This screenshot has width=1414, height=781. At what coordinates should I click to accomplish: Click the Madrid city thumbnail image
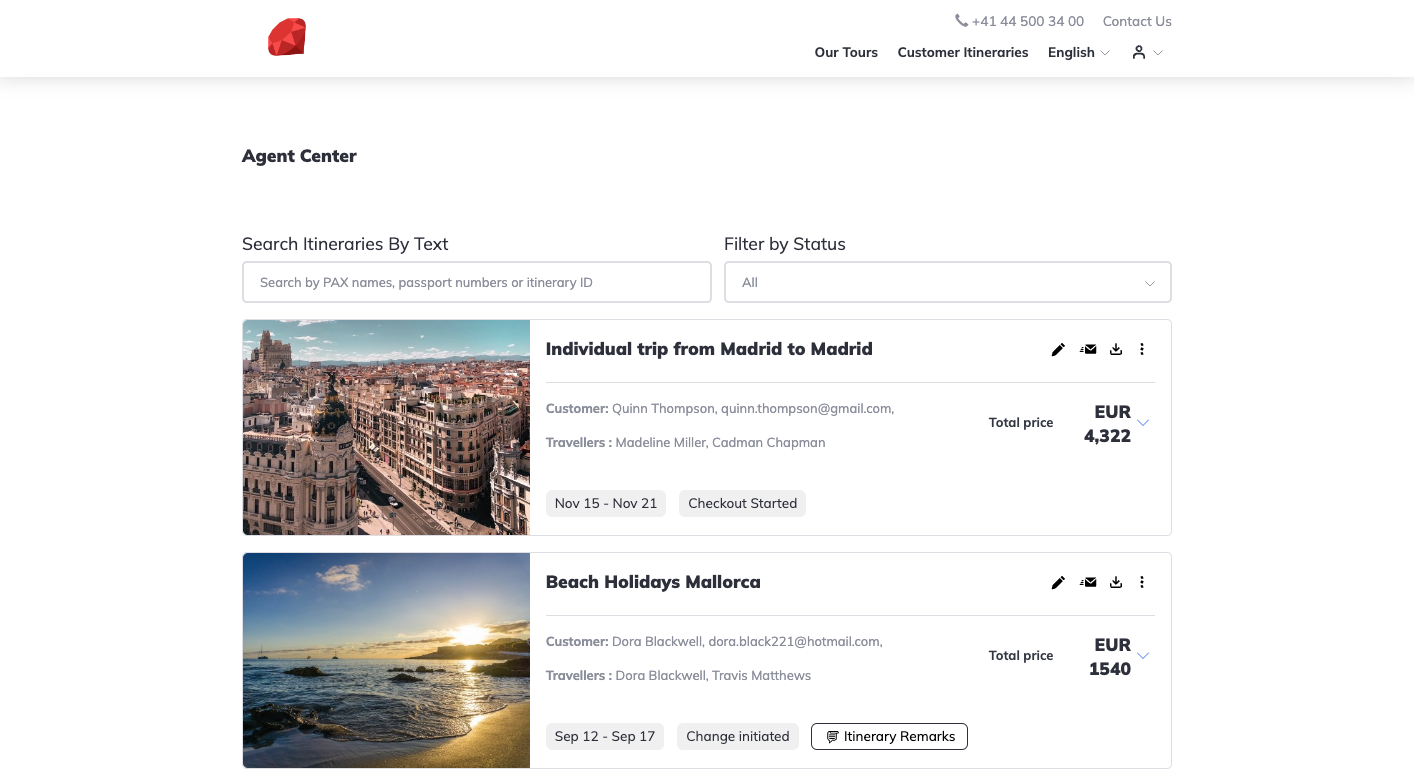[x=386, y=428]
